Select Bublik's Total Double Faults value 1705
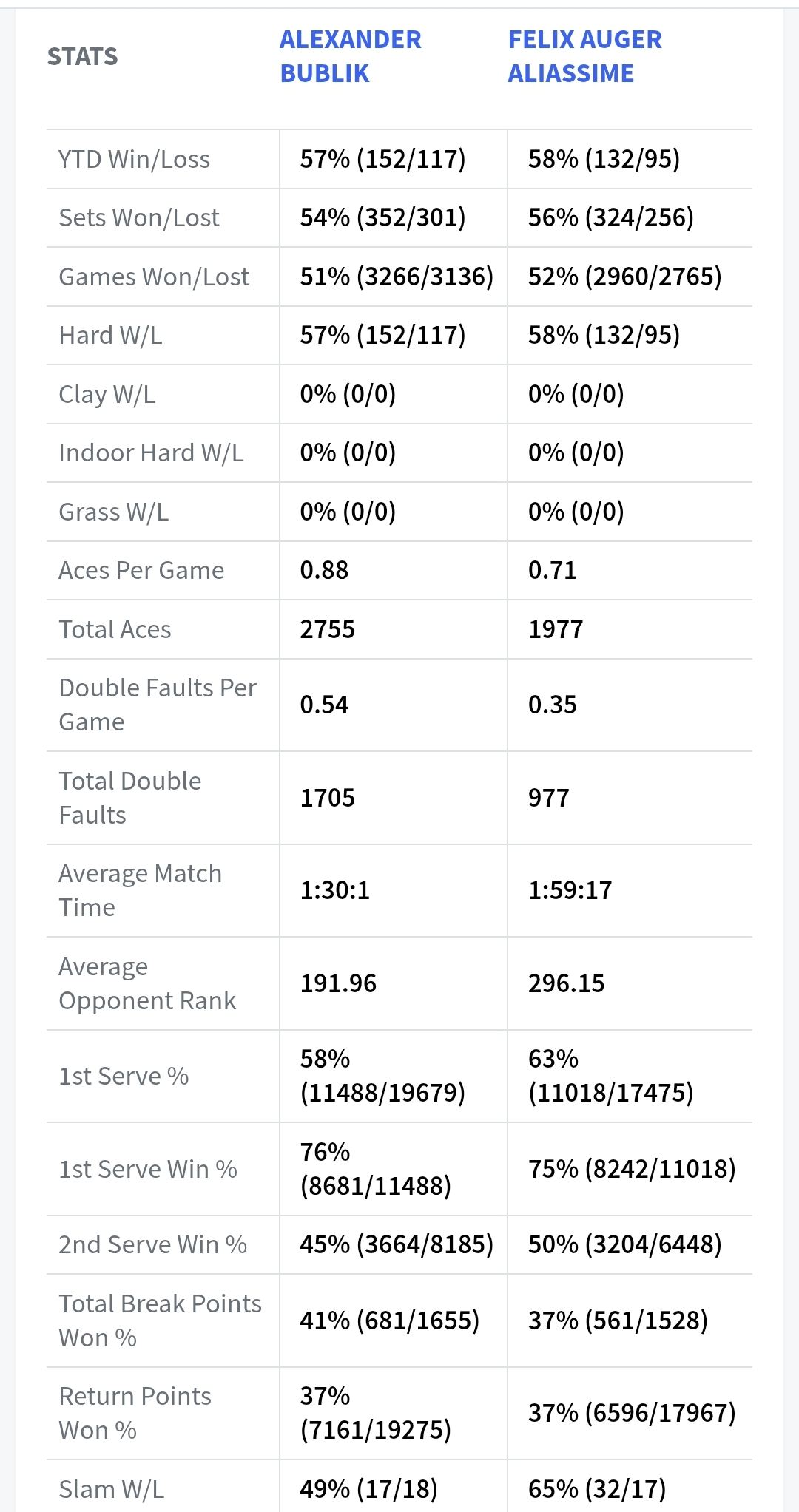Screen dimensions: 799x1512 (x=327, y=798)
